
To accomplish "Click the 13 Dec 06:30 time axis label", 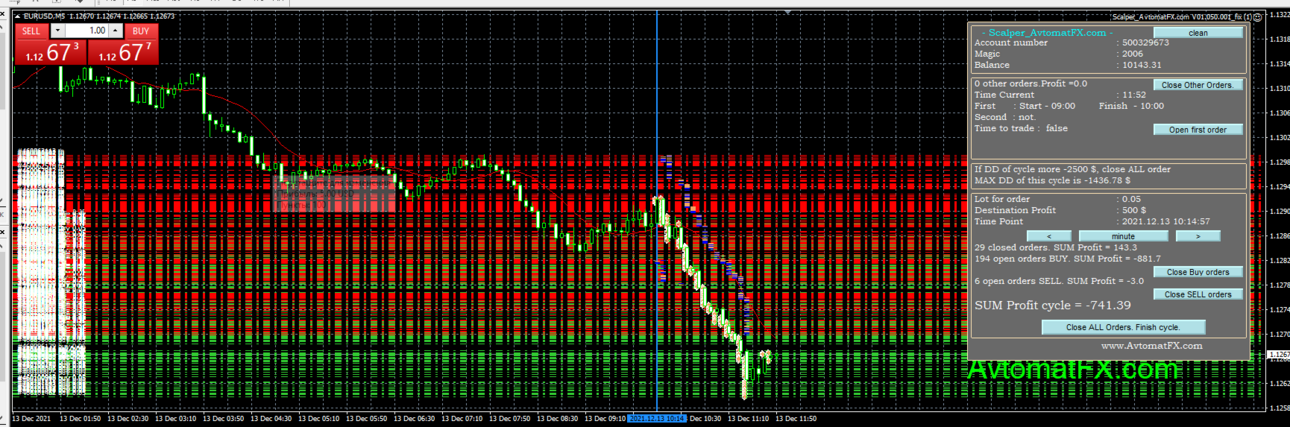I will [x=416, y=419].
